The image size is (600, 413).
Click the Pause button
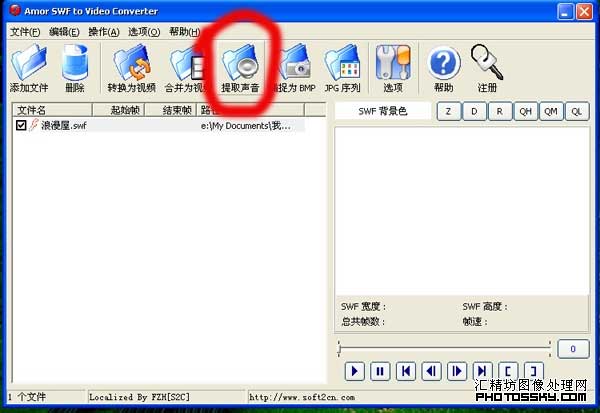pos(380,371)
